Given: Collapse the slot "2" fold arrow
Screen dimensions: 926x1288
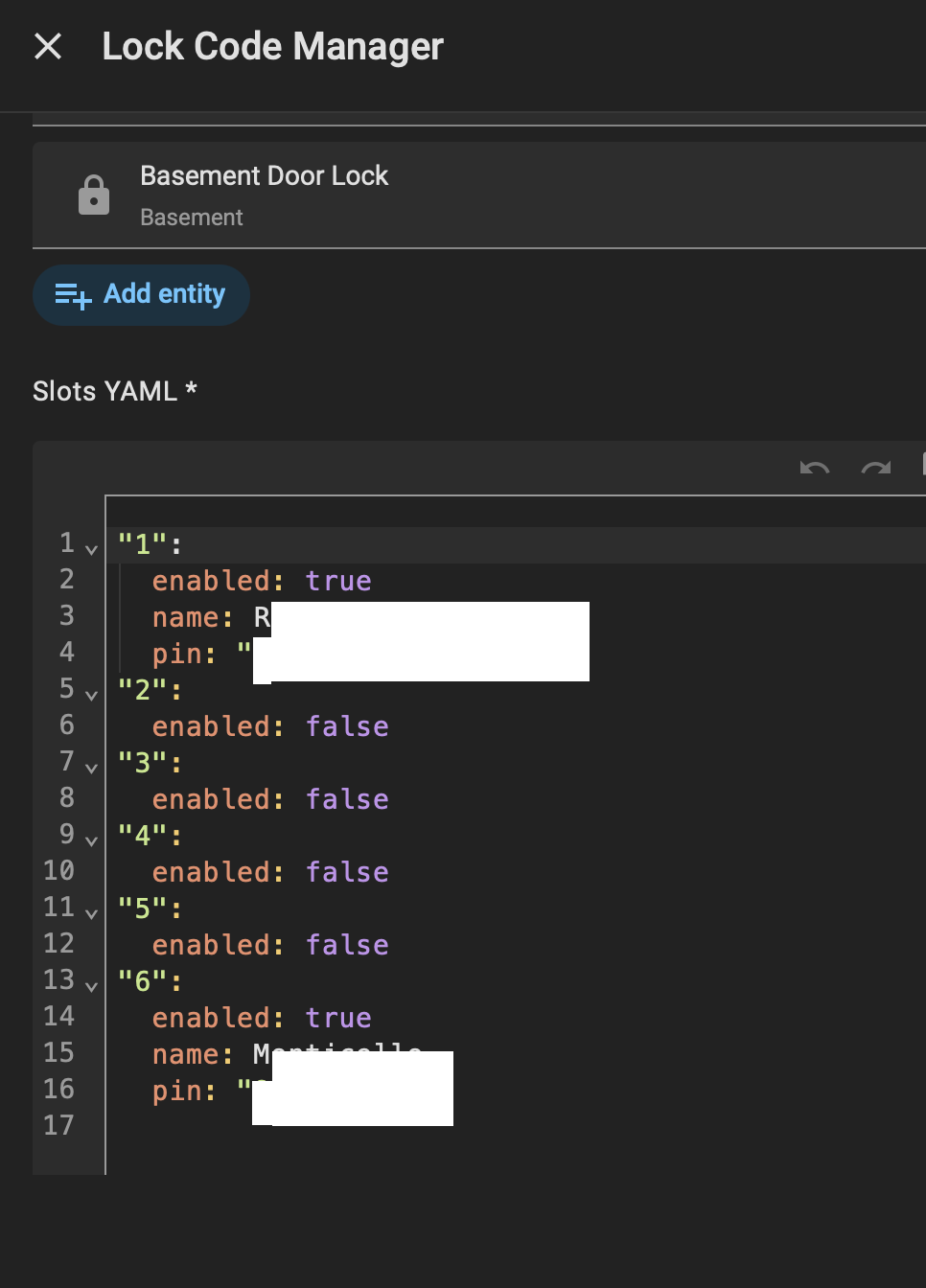Looking at the screenshot, I should 92,695.
